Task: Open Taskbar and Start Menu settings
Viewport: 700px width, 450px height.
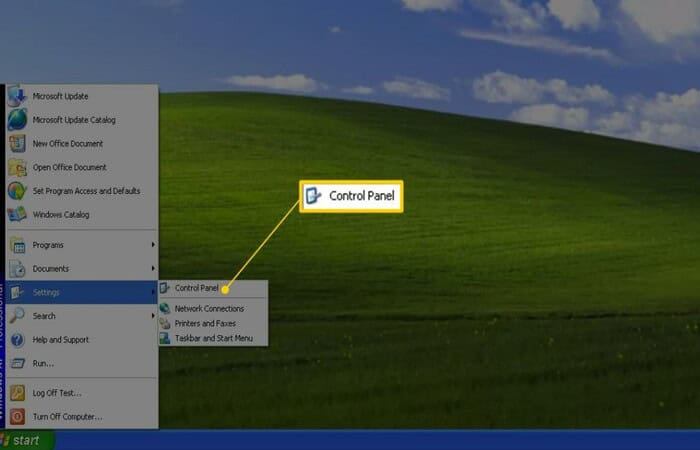Action: [213, 338]
